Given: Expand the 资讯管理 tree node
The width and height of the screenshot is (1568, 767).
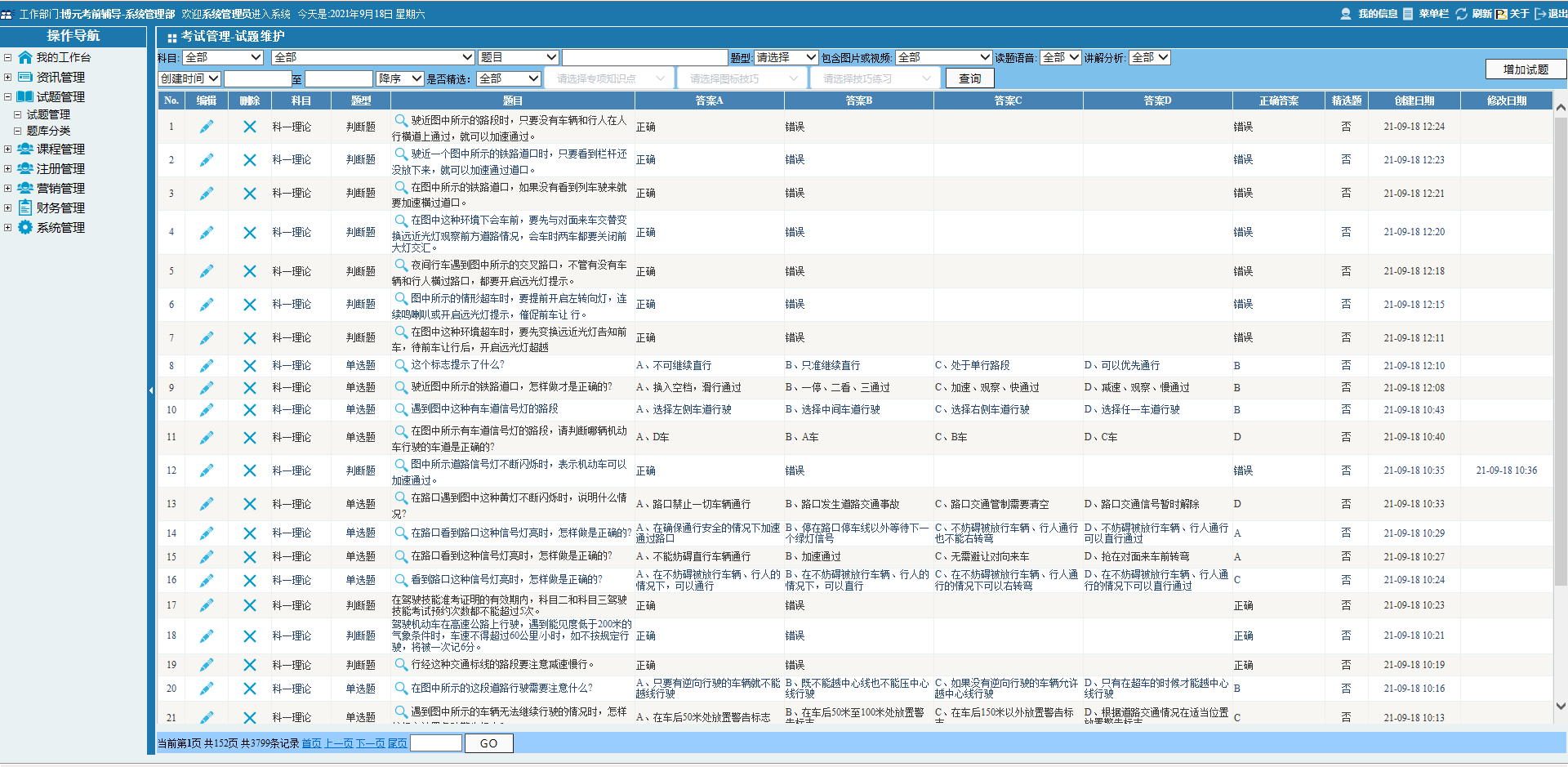Looking at the screenshot, I should pyautogui.click(x=7, y=77).
